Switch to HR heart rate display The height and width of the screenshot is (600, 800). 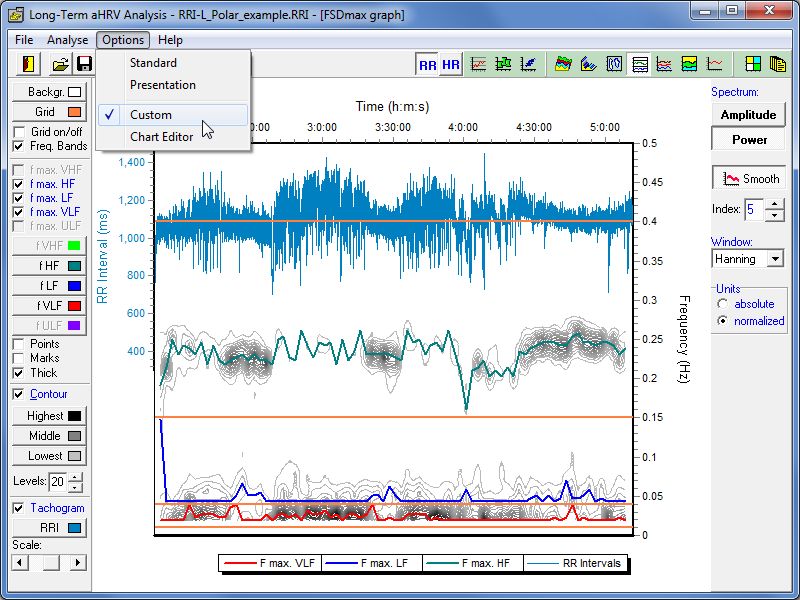point(451,65)
